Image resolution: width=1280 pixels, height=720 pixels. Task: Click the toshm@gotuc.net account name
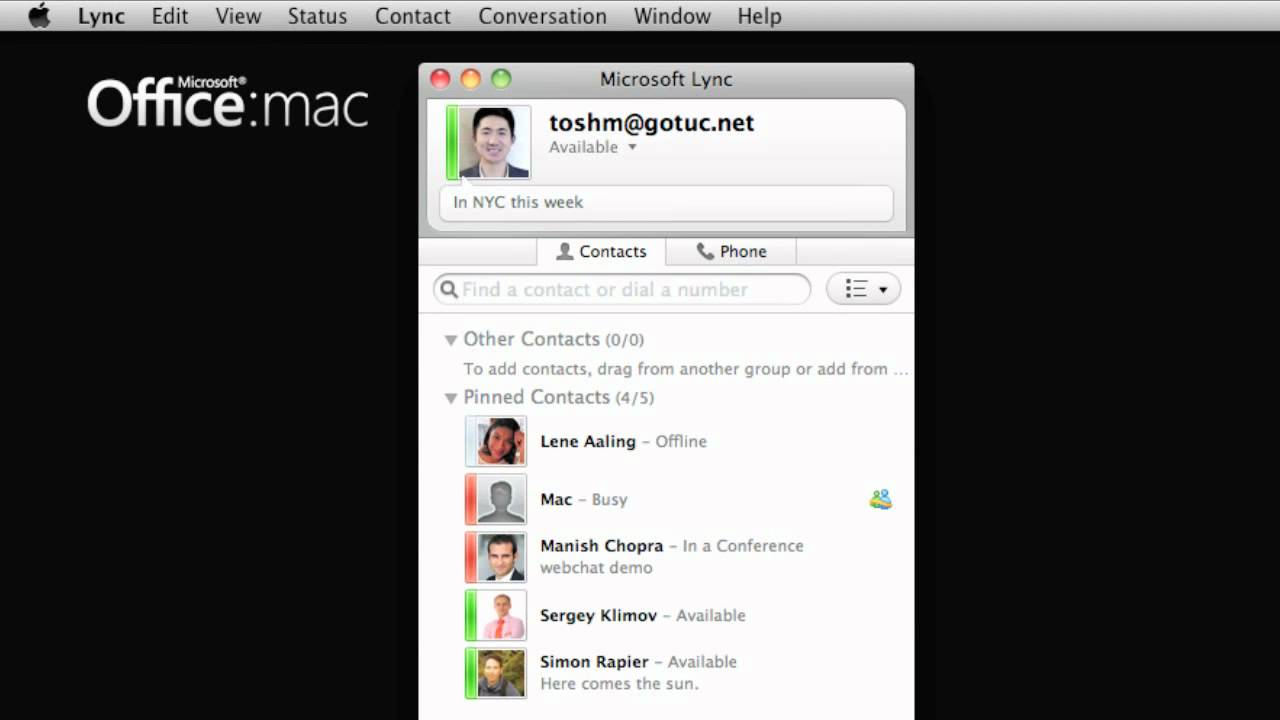click(x=651, y=123)
